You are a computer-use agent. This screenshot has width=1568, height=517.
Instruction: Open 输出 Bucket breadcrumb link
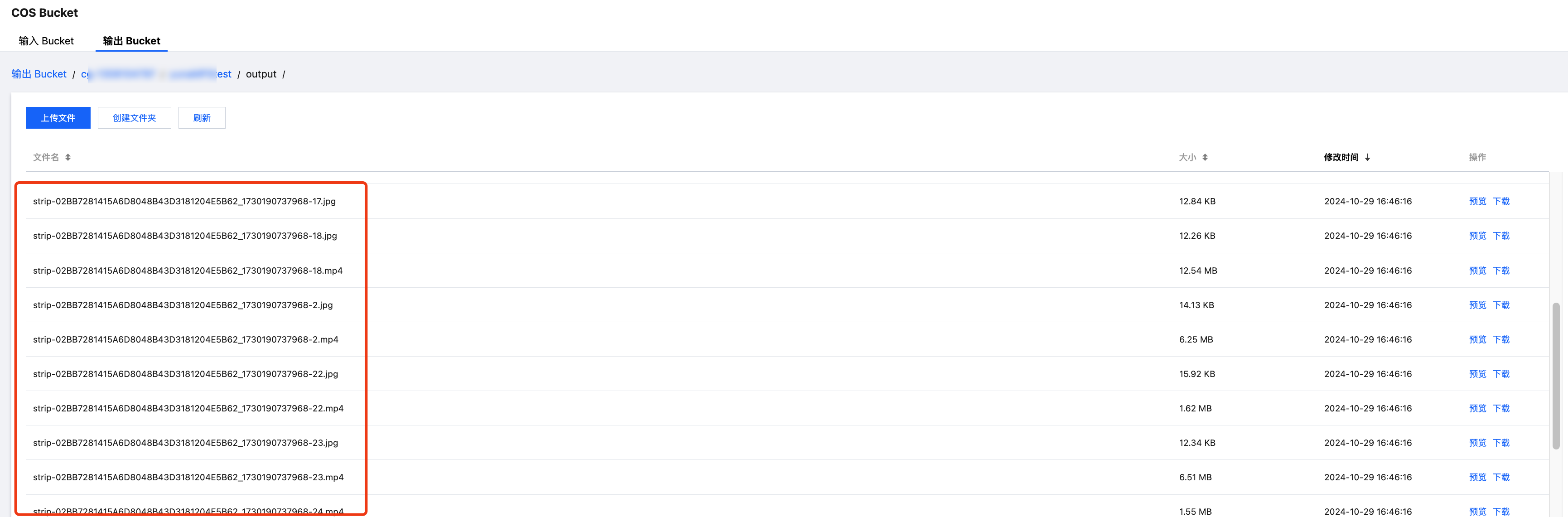(x=39, y=74)
